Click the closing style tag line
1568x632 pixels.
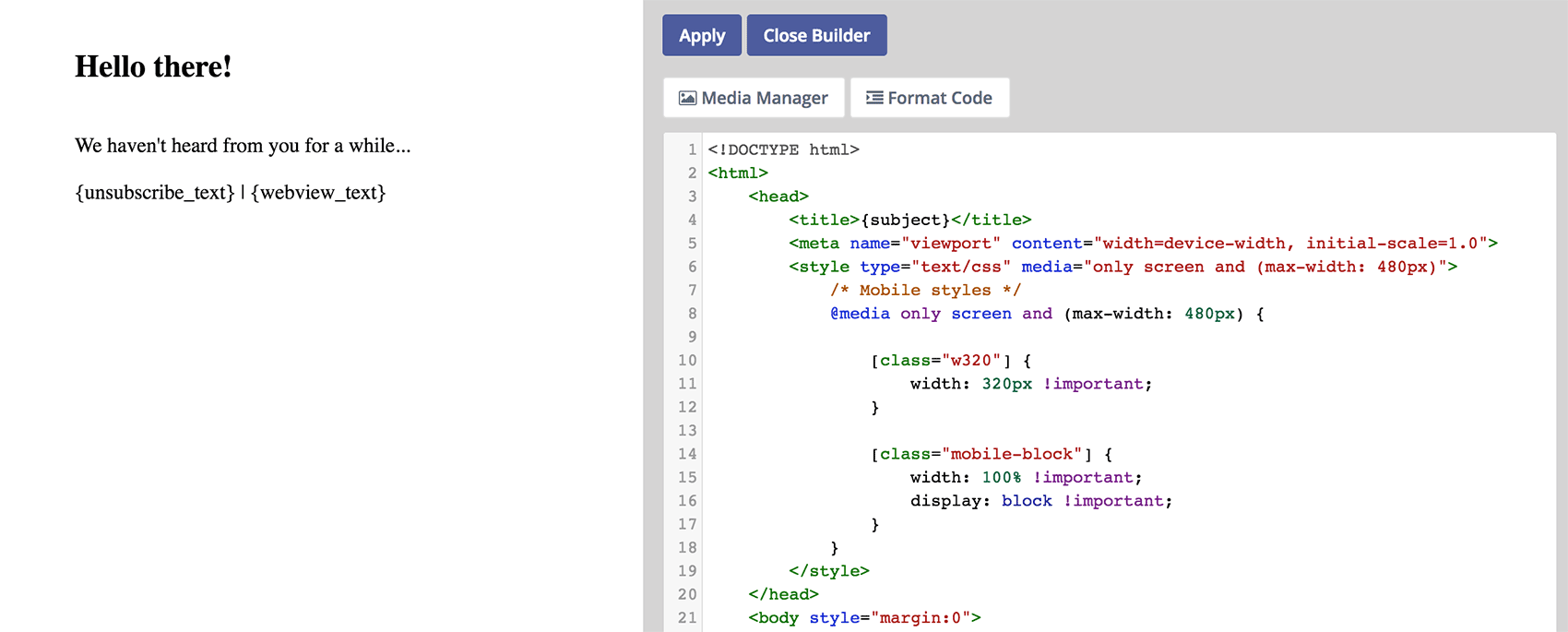click(x=829, y=571)
